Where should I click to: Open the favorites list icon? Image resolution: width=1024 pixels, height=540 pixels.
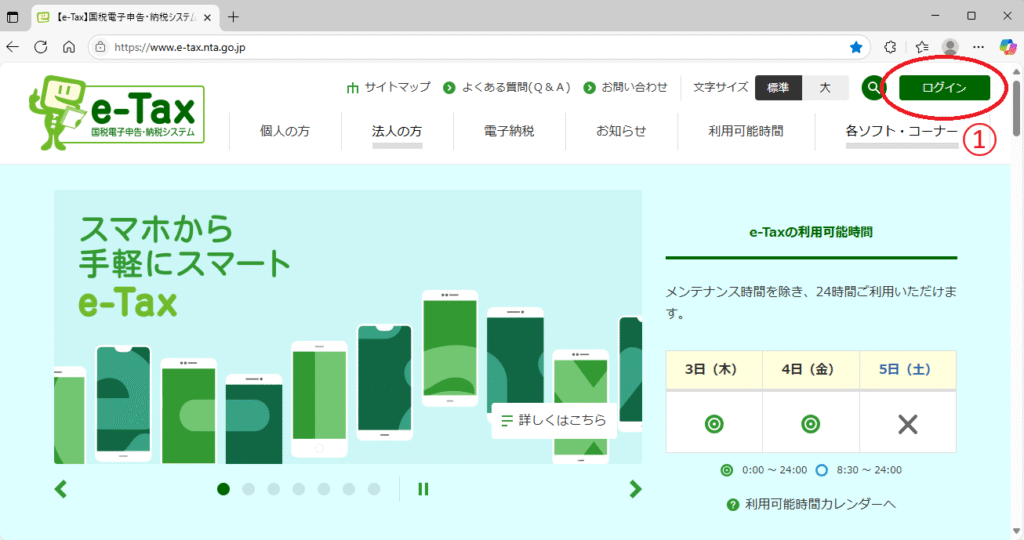coord(921,47)
